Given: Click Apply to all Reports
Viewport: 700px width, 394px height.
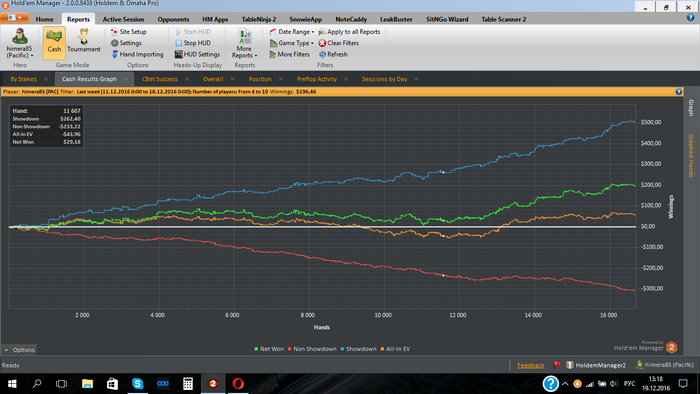Looking at the screenshot, I should point(350,32).
